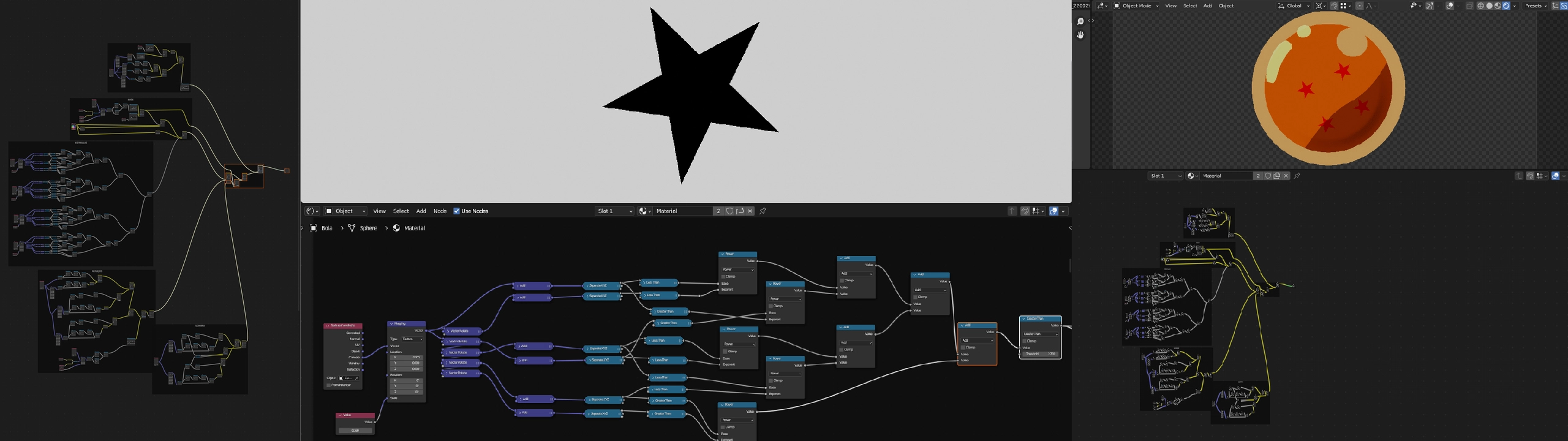1568x441 pixels.
Task: Switch to rendered viewport shading
Action: click(x=1506, y=6)
